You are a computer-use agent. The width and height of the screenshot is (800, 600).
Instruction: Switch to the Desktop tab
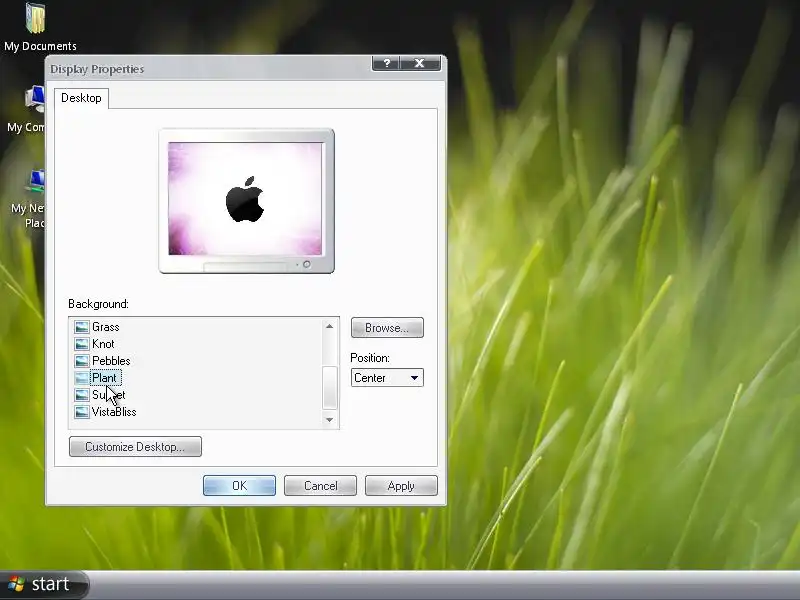82,98
